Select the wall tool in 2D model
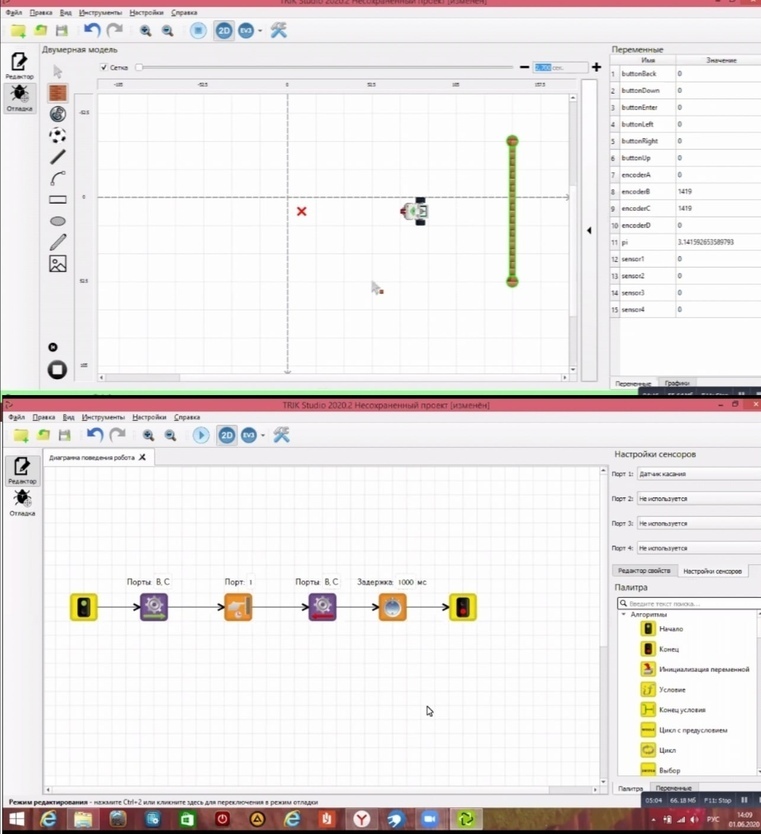The height and width of the screenshot is (834, 761). click(x=58, y=92)
